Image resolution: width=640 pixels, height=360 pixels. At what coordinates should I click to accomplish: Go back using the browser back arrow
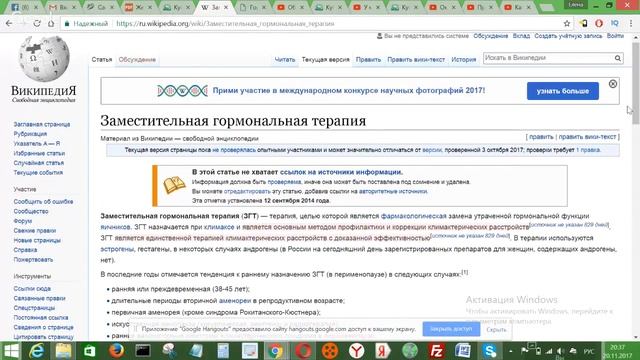pyautogui.click(x=9, y=24)
